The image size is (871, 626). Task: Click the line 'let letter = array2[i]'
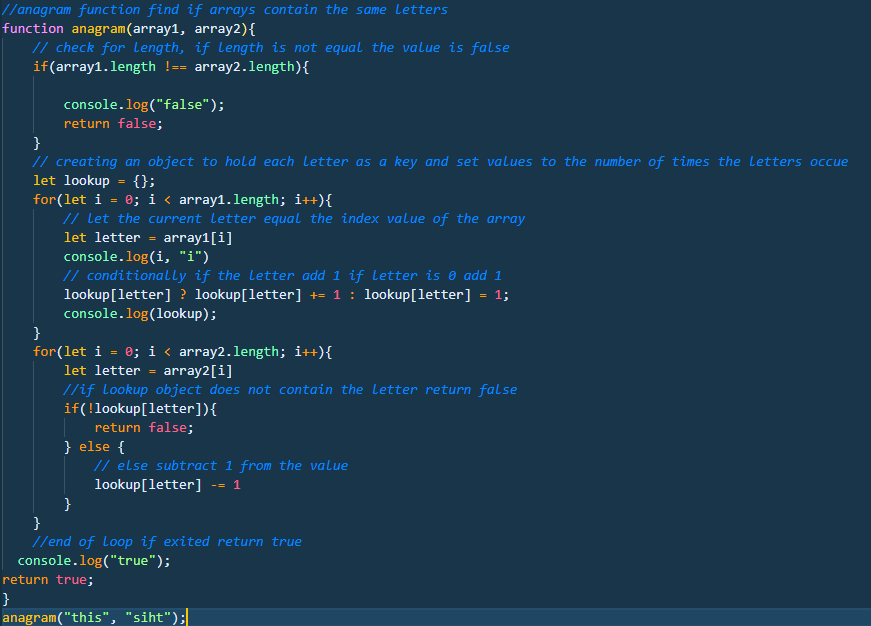(148, 370)
